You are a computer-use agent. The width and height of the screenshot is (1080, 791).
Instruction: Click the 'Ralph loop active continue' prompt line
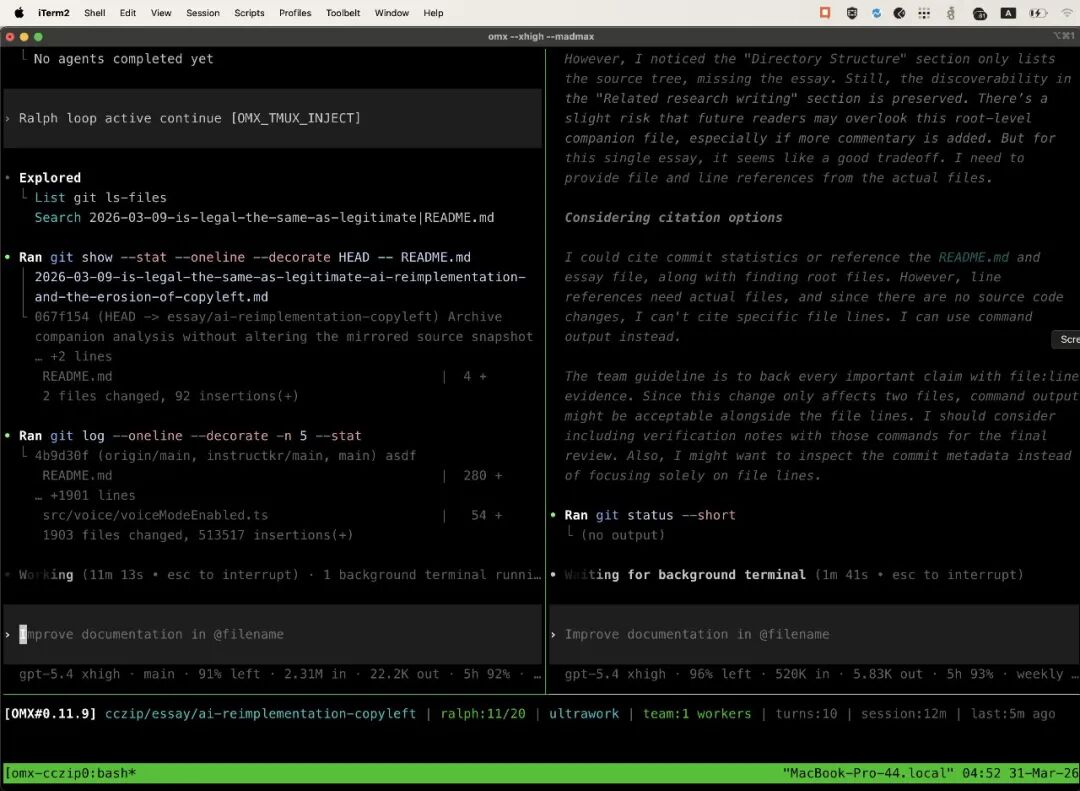click(x=190, y=118)
